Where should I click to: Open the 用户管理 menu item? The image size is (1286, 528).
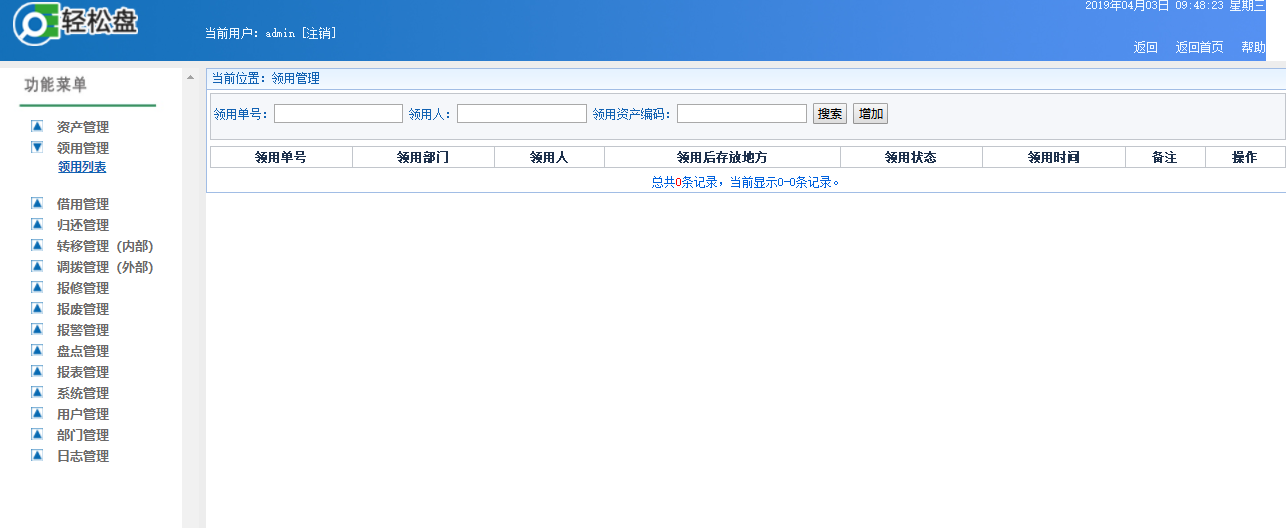pos(83,414)
